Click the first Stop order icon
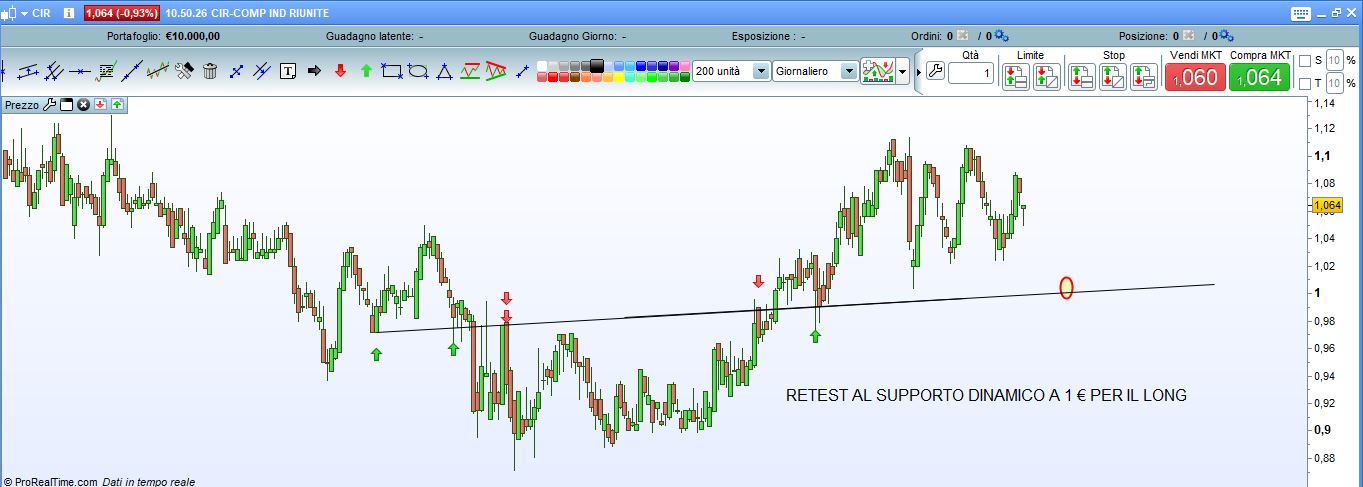 coord(1082,76)
